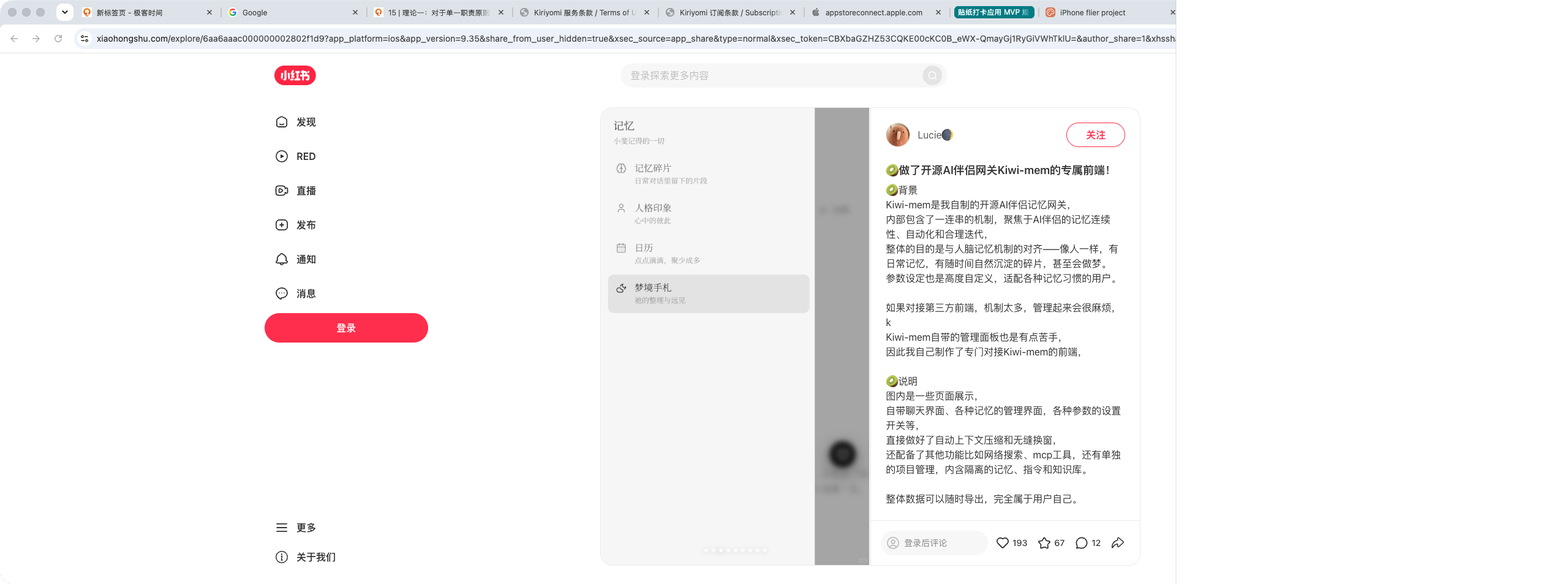Like the post via the heart icon
The width and height of the screenshot is (1568, 584).
click(1004, 543)
